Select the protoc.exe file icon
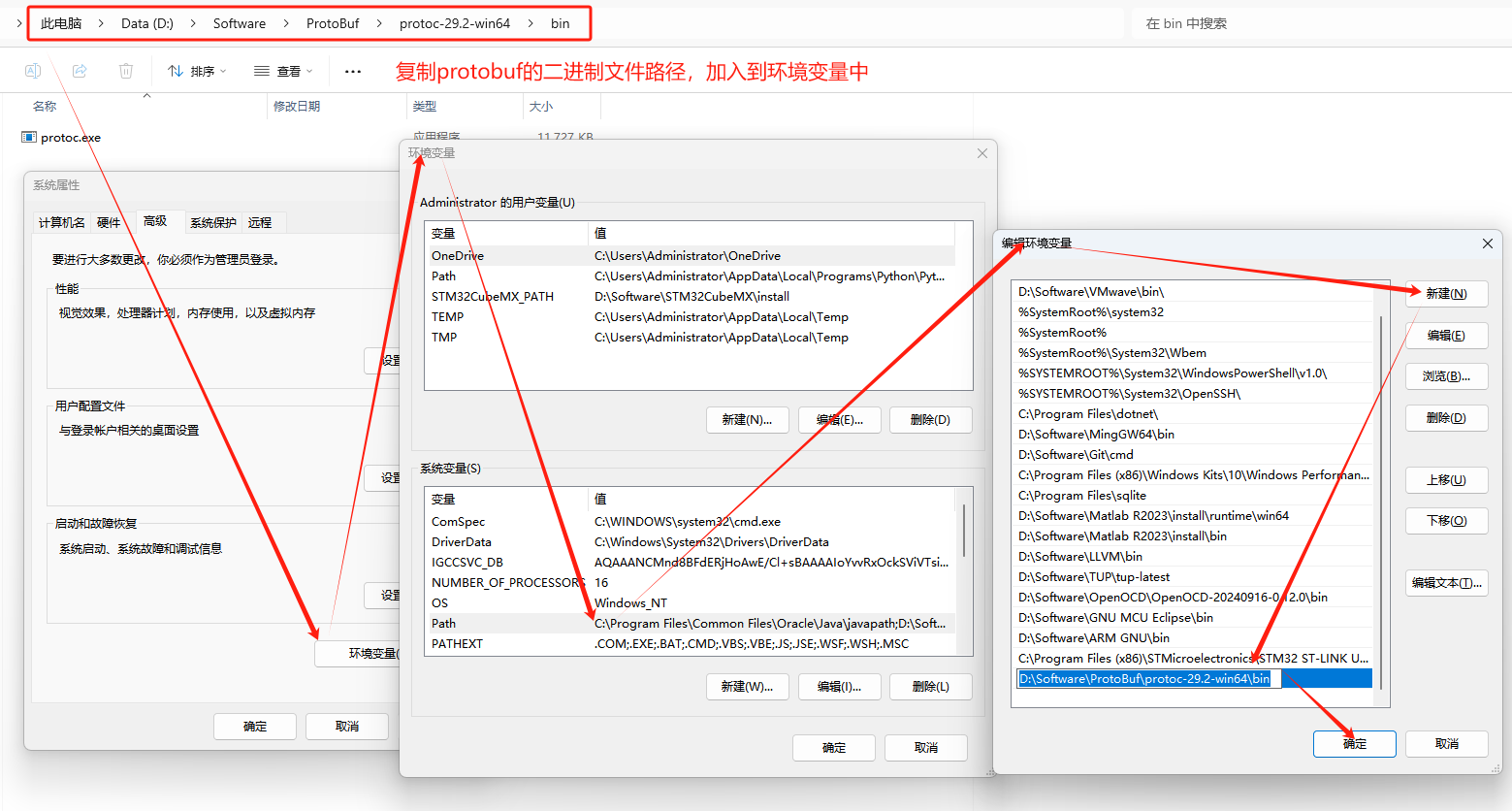The width and height of the screenshot is (1512, 811). (x=29, y=137)
